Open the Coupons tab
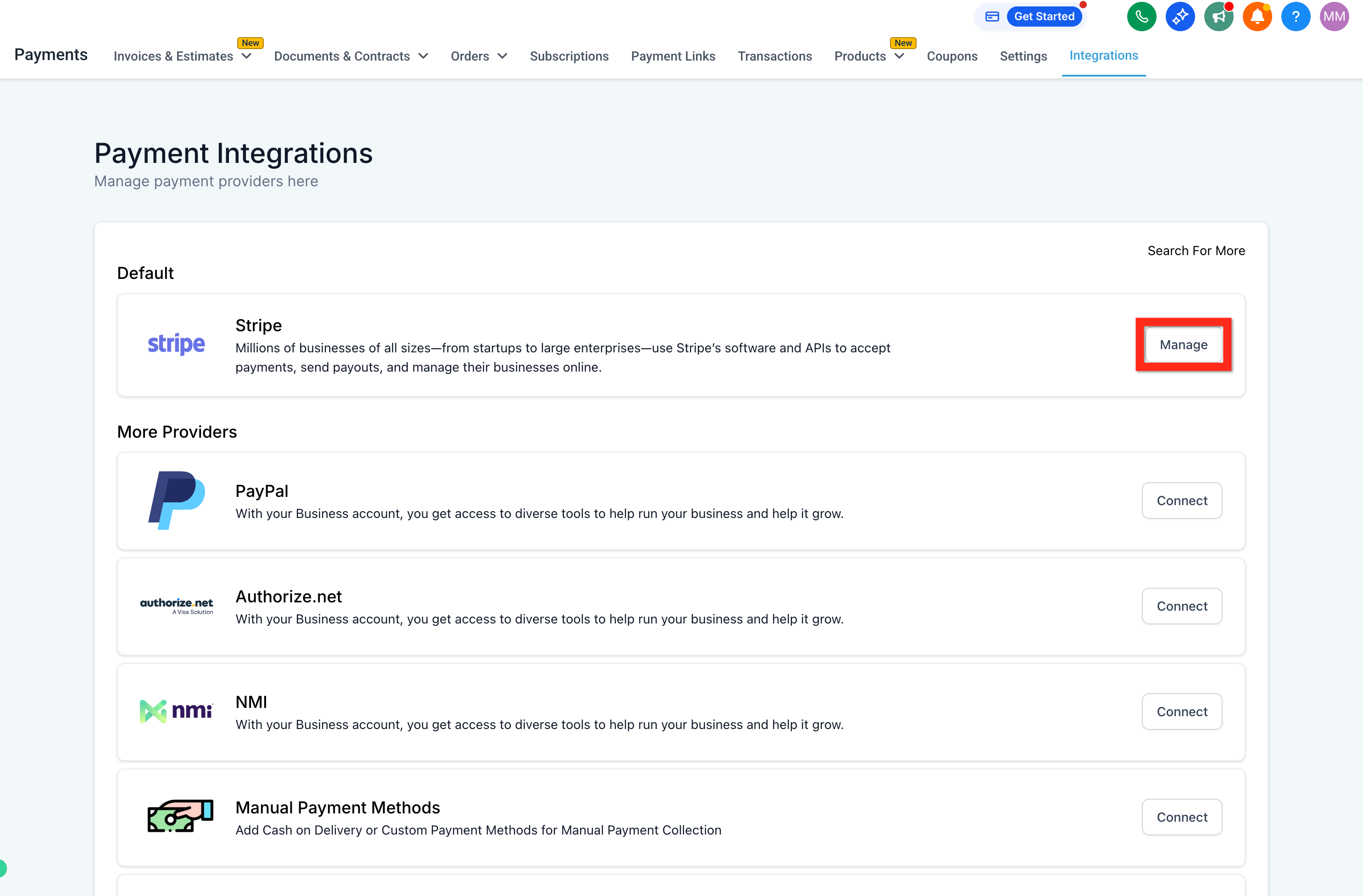This screenshot has height=896, width=1363. pyautogui.click(x=952, y=56)
